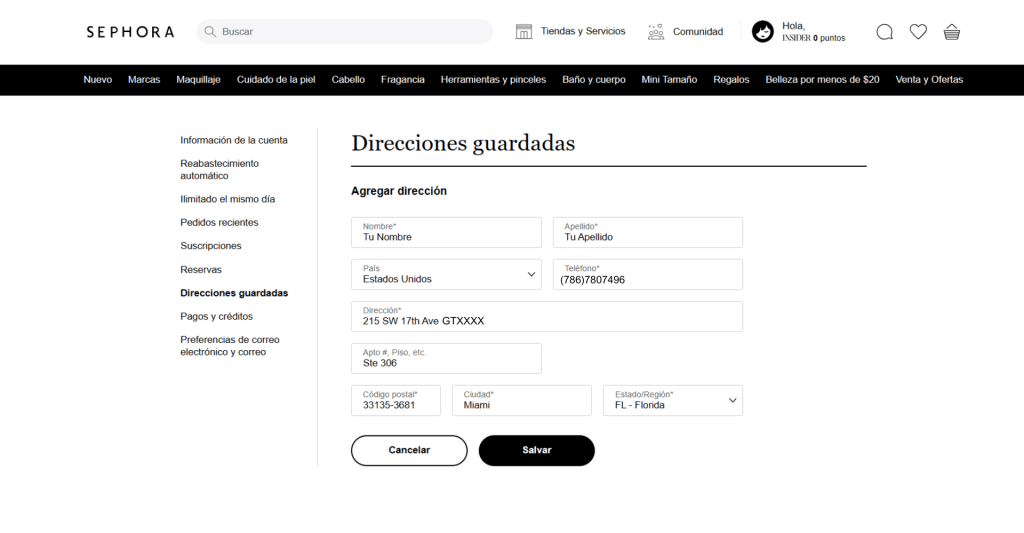
Task: Open Reabastecimiento automático link
Action: (x=219, y=169)
